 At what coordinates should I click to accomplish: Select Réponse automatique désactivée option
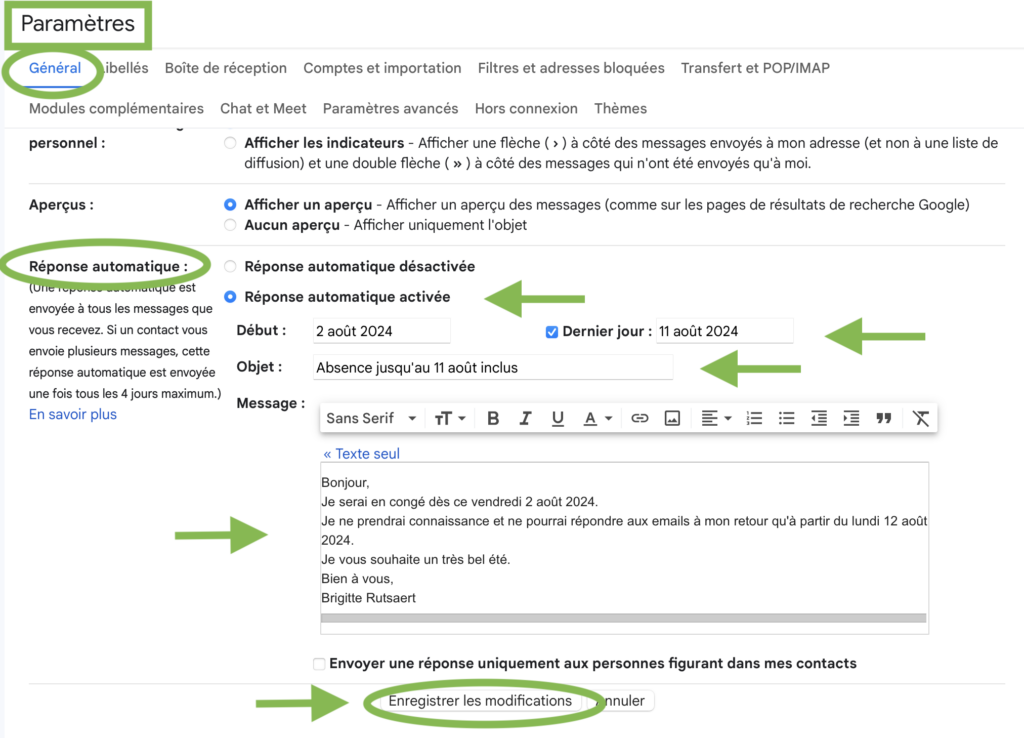(x=231, y=267)
